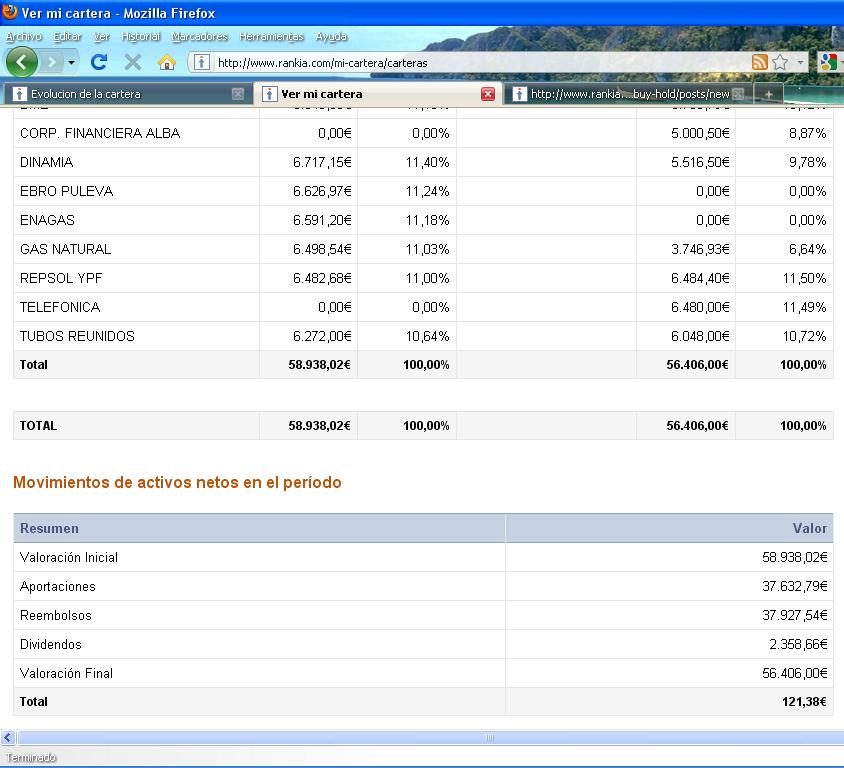The width and height of the screenshot is (844, 768).
Task: Open the Historial menu
Action: pos(140,36)
